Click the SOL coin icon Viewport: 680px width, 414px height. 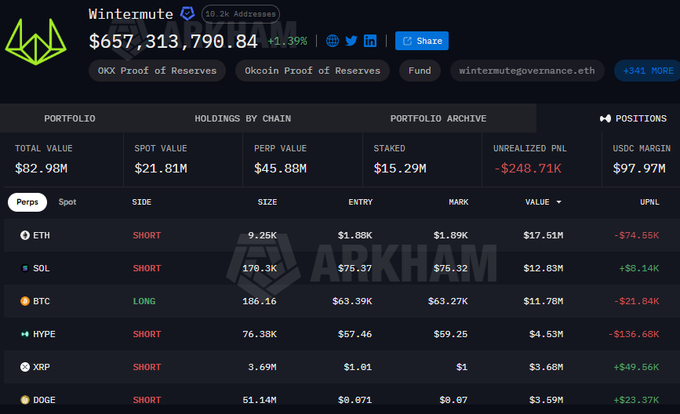click(x=25, y=268)
